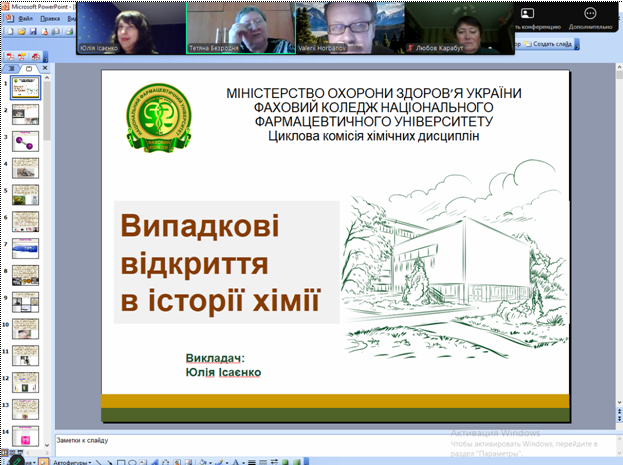Start slide show view button
The image size is (623, 465).
point(20,453)
